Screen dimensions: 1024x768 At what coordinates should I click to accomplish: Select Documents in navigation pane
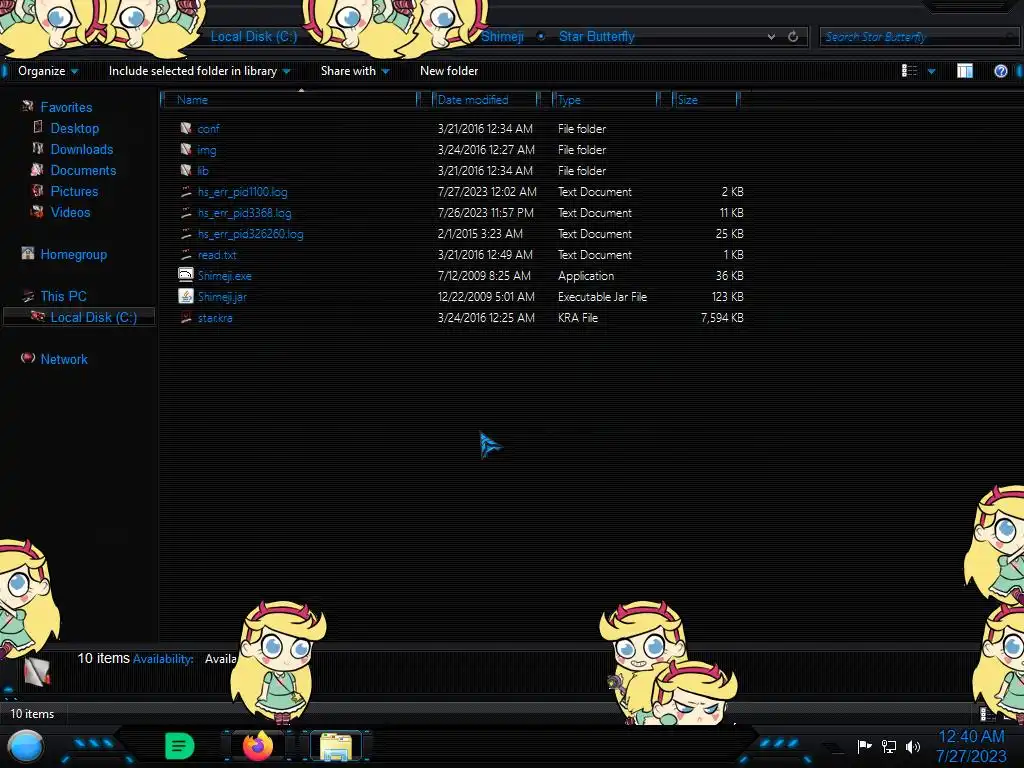coord(83,170)
